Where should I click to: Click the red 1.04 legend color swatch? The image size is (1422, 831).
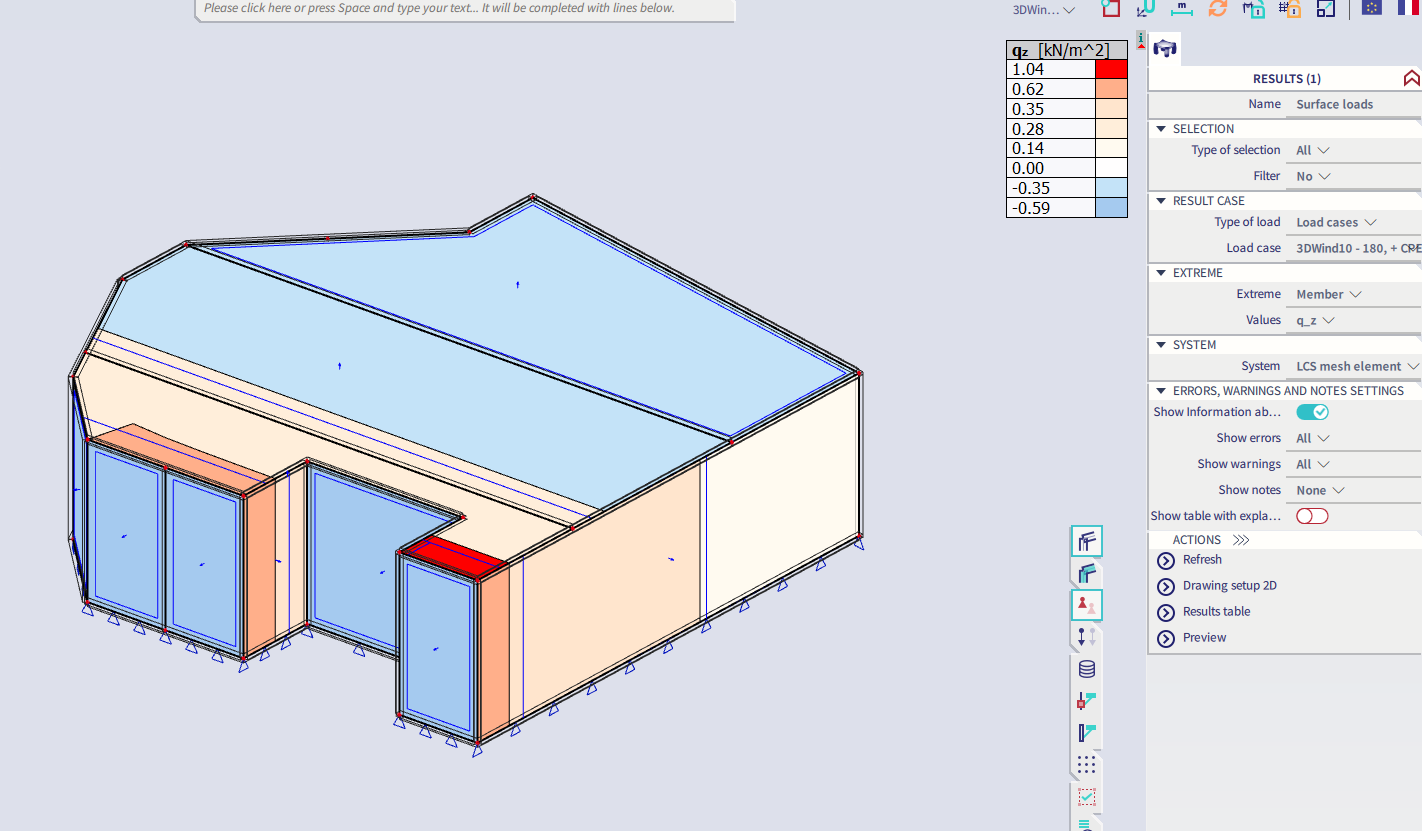coord(1111,69)
